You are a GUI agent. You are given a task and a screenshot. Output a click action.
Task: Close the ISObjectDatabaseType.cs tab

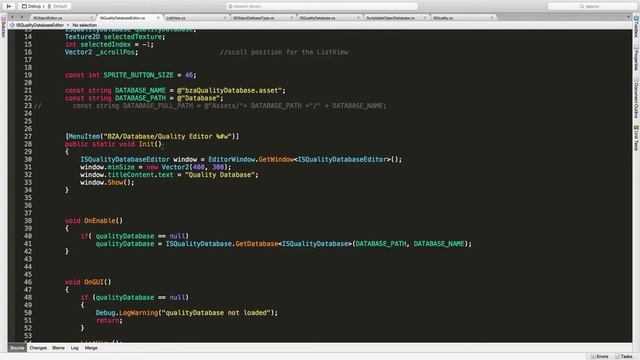(291, 18)
